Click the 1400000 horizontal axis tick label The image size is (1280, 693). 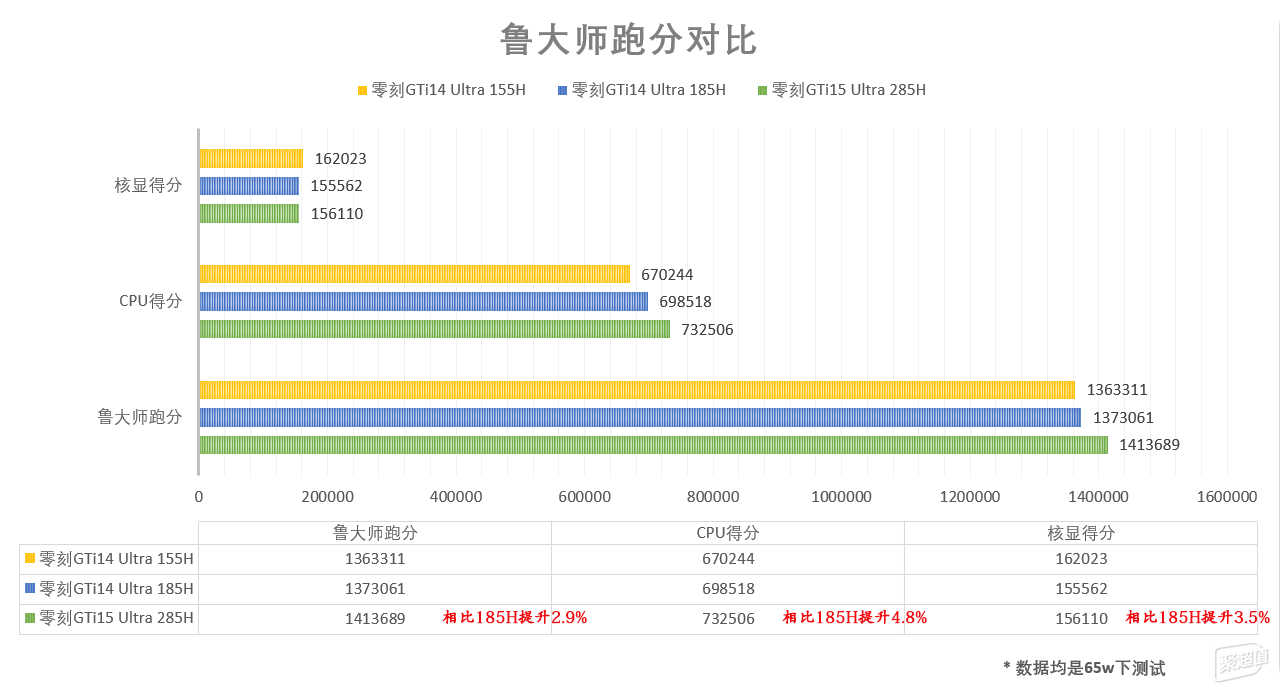click(1098, 496)
